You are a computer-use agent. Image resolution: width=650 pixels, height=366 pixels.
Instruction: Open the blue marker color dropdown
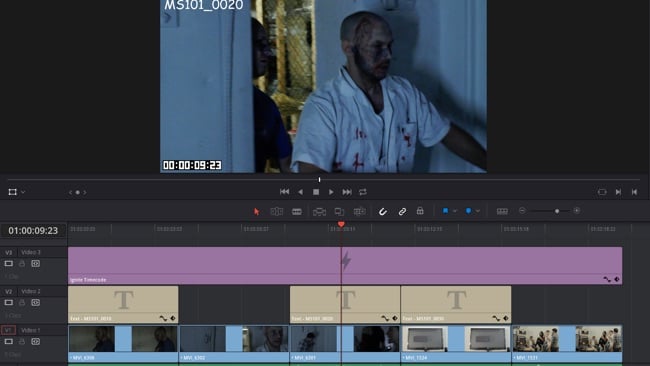pyautogui.click(x=478, y=211)
